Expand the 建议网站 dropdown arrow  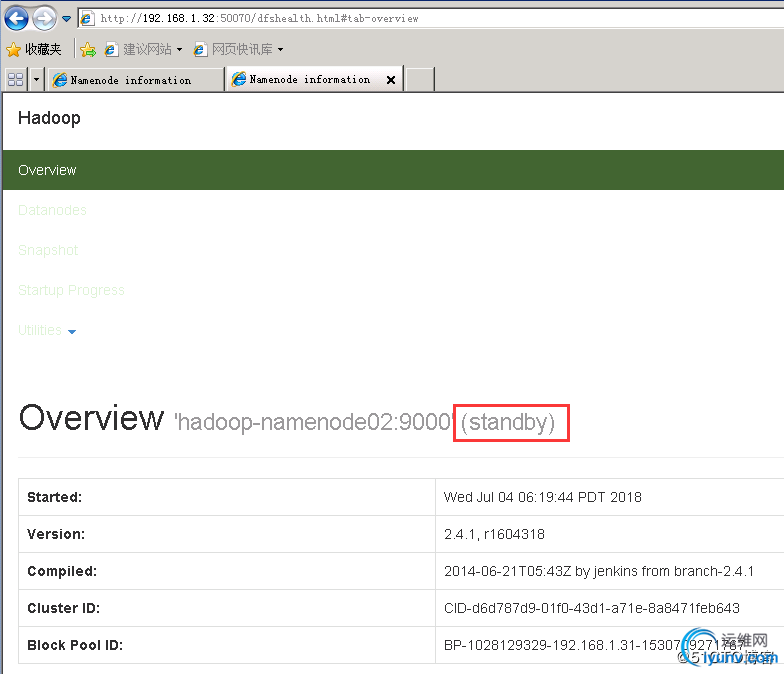(x=180, y=50)
